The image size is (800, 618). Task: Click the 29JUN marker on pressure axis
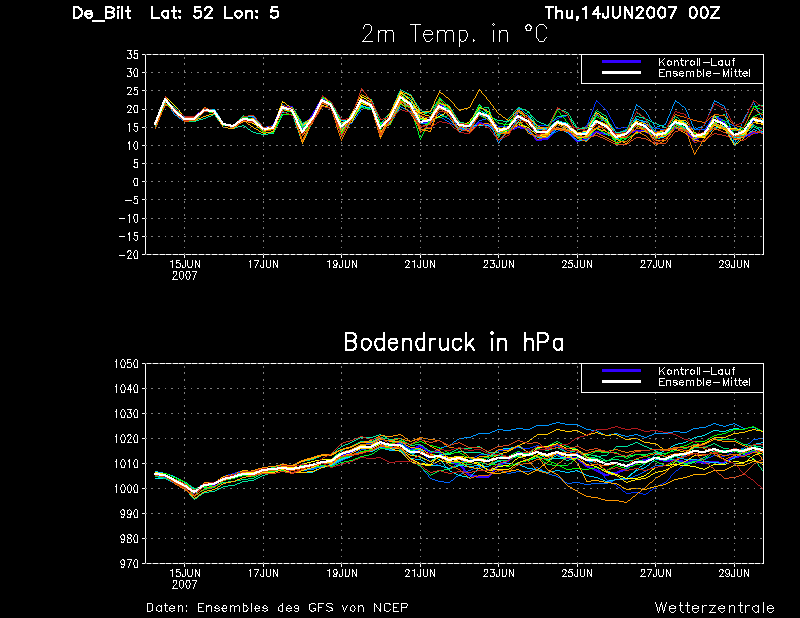pos(734,573)
